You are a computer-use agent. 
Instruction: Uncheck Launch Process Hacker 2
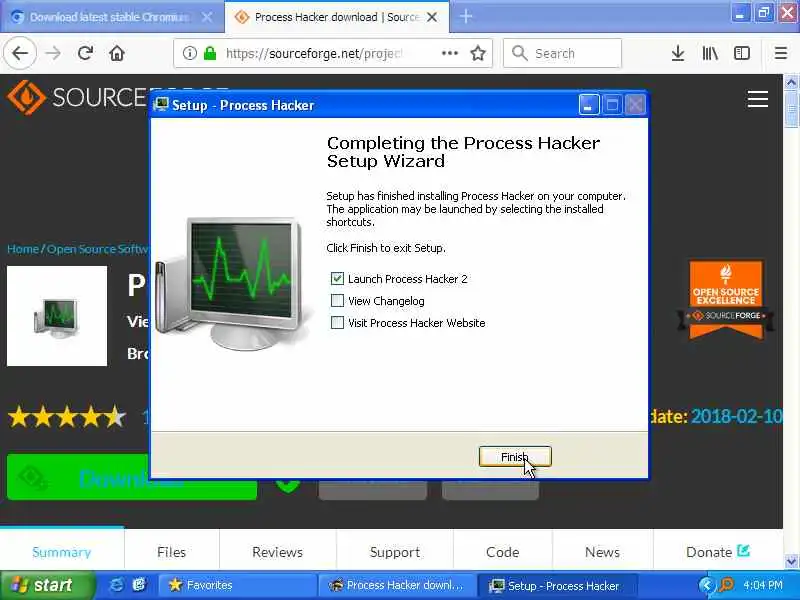coord(337,279)
